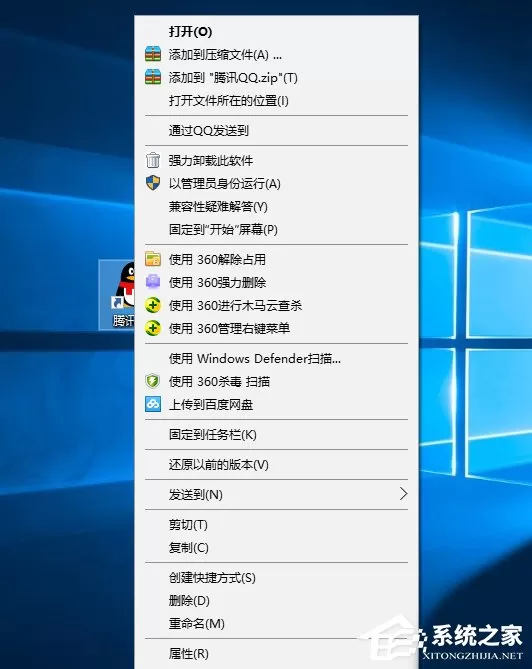The image size is (532, 669).
Task: Click the purple icon for 使用360强力删除
Action: [153, 282]
